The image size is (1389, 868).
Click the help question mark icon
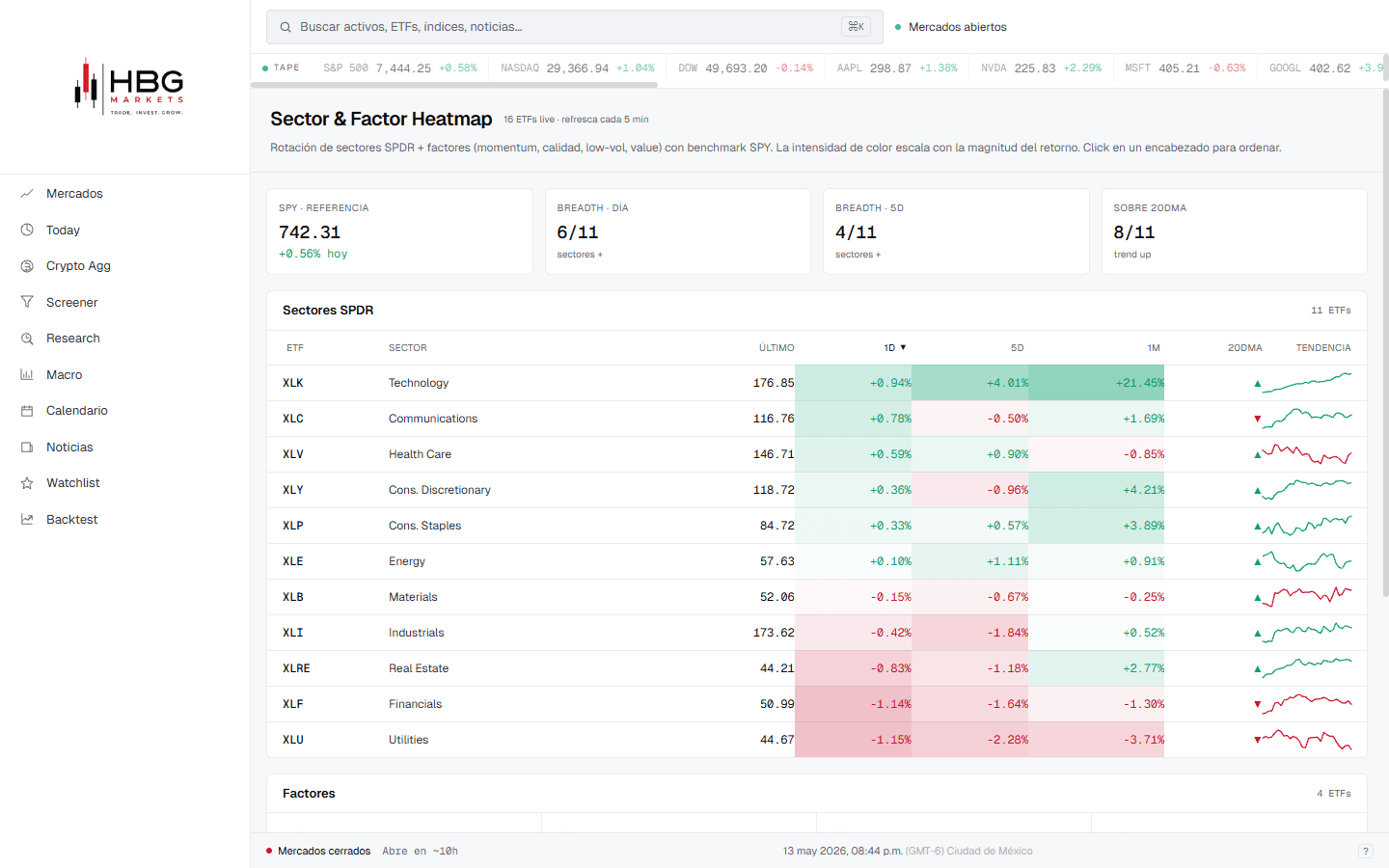1365,851
